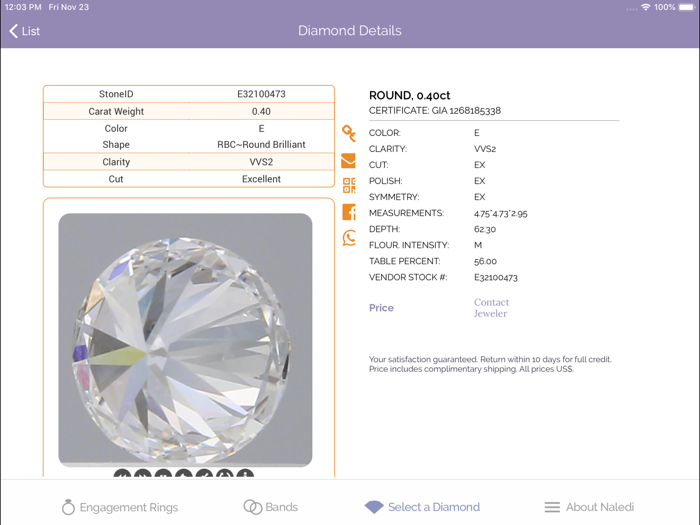Switch to the Select a Diamond tab

(x=422, y=507)
